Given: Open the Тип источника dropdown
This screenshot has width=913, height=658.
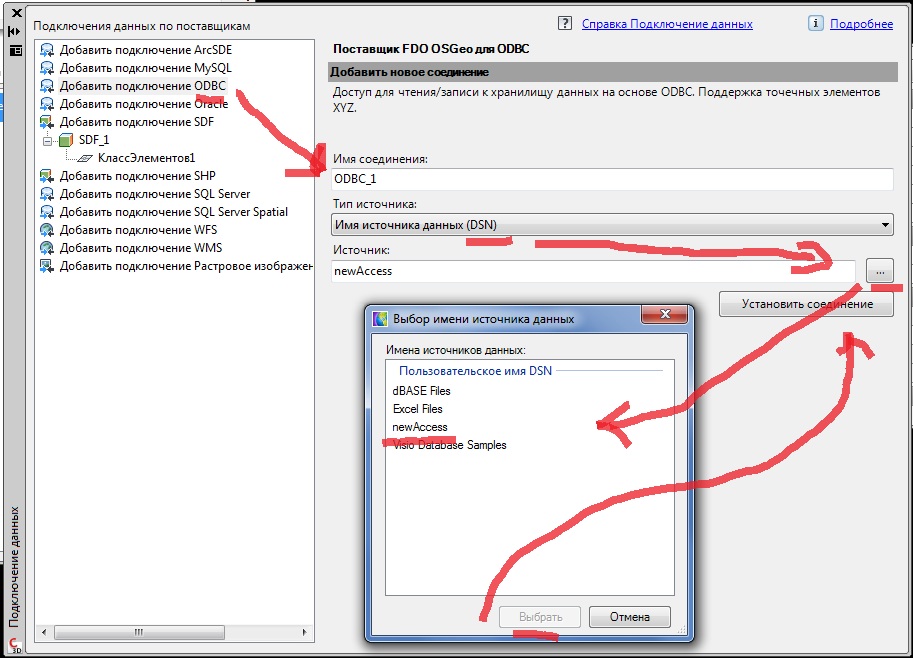Looking at the screenshot, I should click(x=885, y=225).
